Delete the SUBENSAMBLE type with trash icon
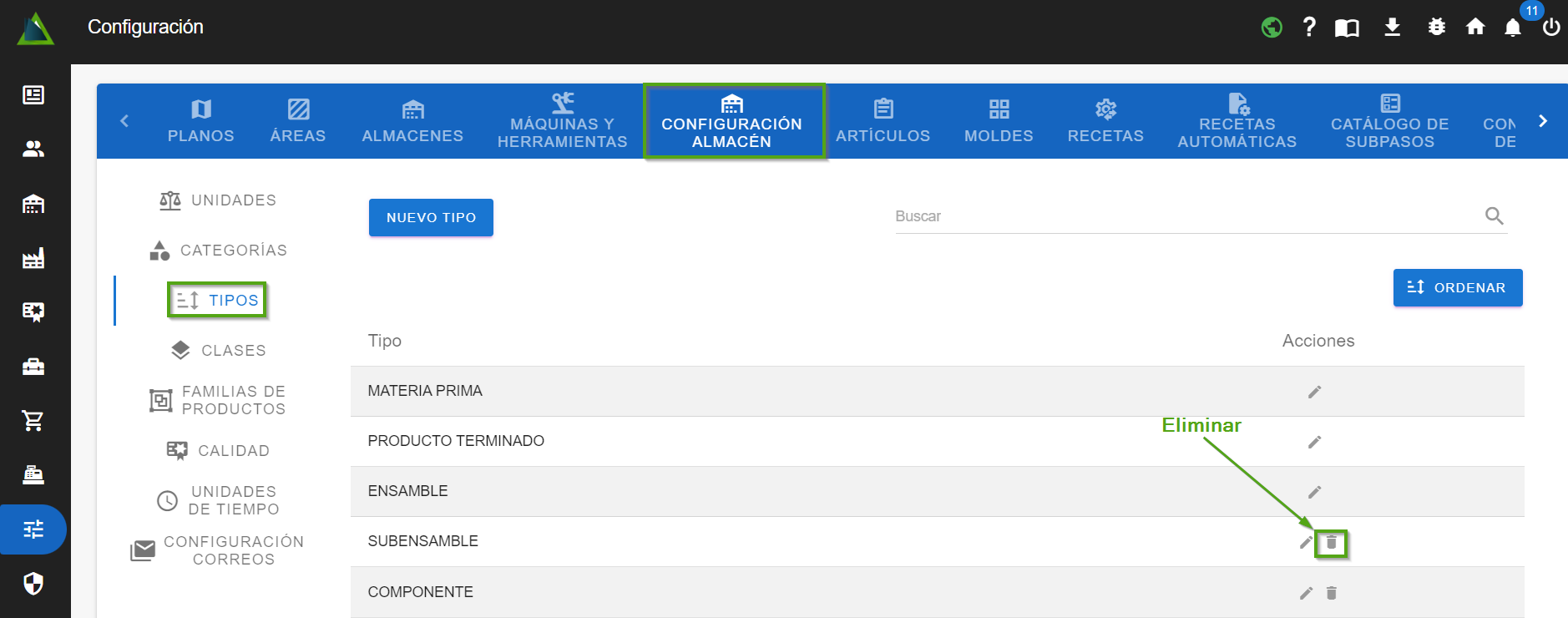This screenshot has width=1568, height=618. (x=1331, y=543)
